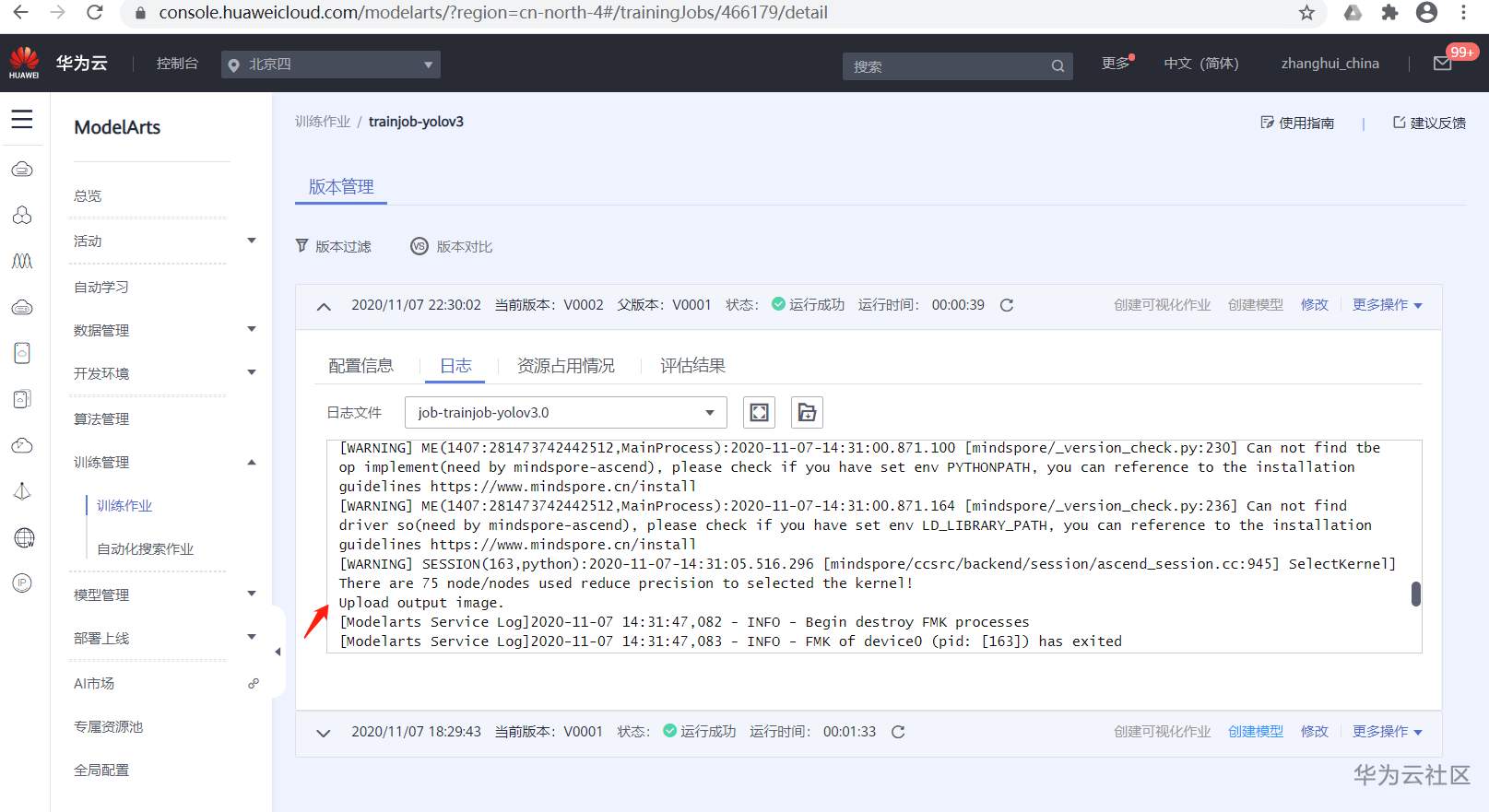Open 专属资源池 in the sidebar
Screen dimensions: 1489x812
click(x=109, y=726)
